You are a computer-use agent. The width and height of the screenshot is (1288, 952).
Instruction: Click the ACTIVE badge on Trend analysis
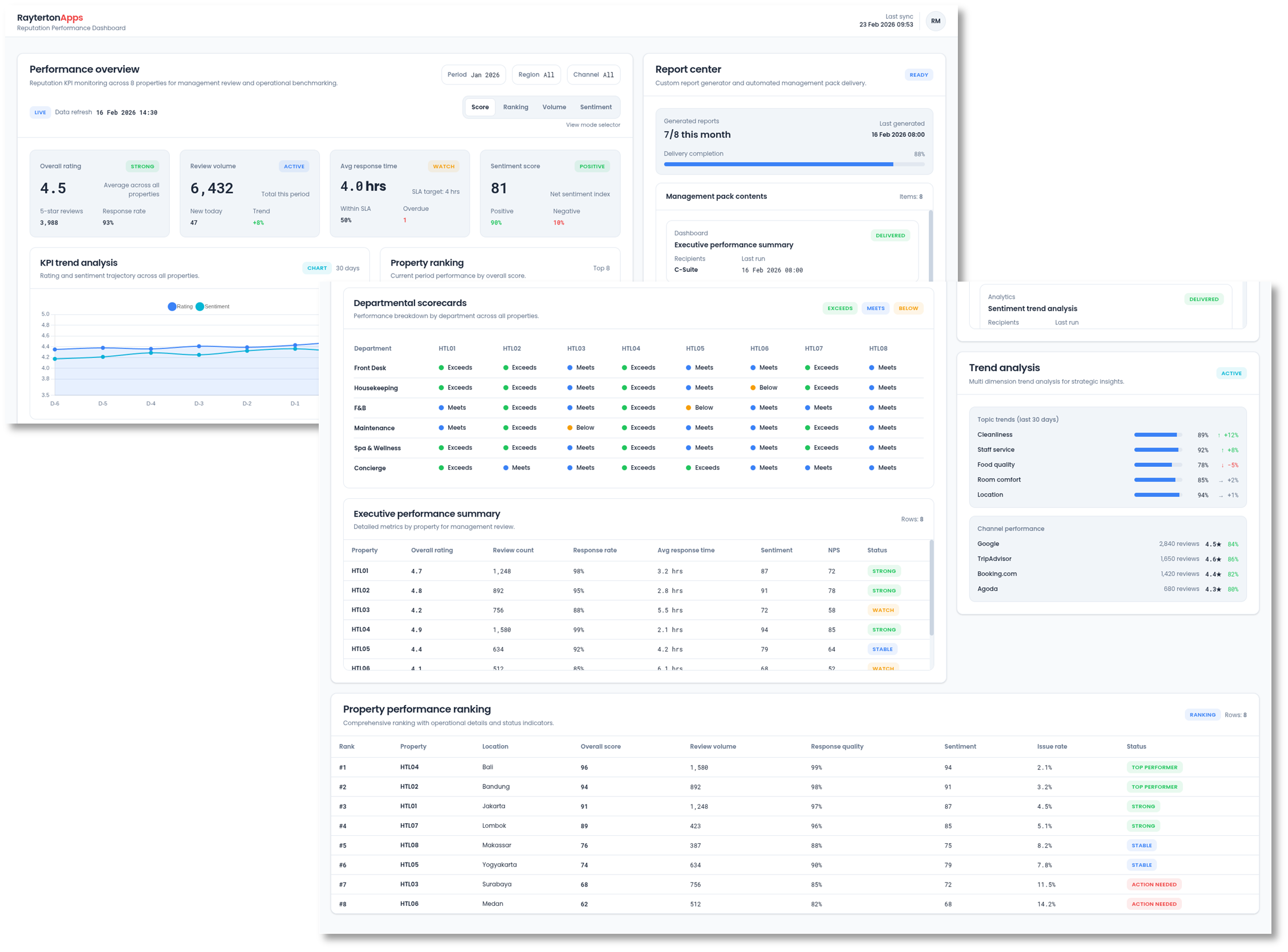(x=1232, y=373)
